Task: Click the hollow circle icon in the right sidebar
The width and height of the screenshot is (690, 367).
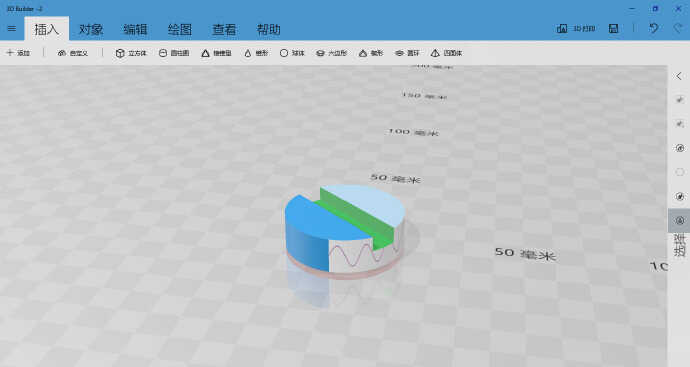Action: 679,172
